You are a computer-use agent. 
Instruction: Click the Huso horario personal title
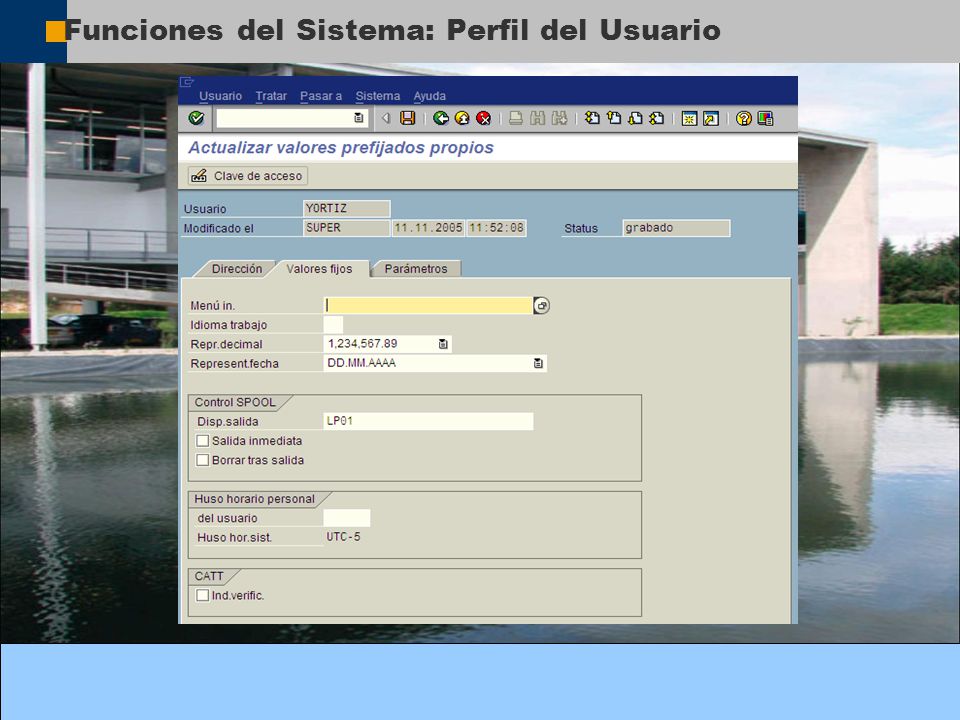[x=254, y=499]
